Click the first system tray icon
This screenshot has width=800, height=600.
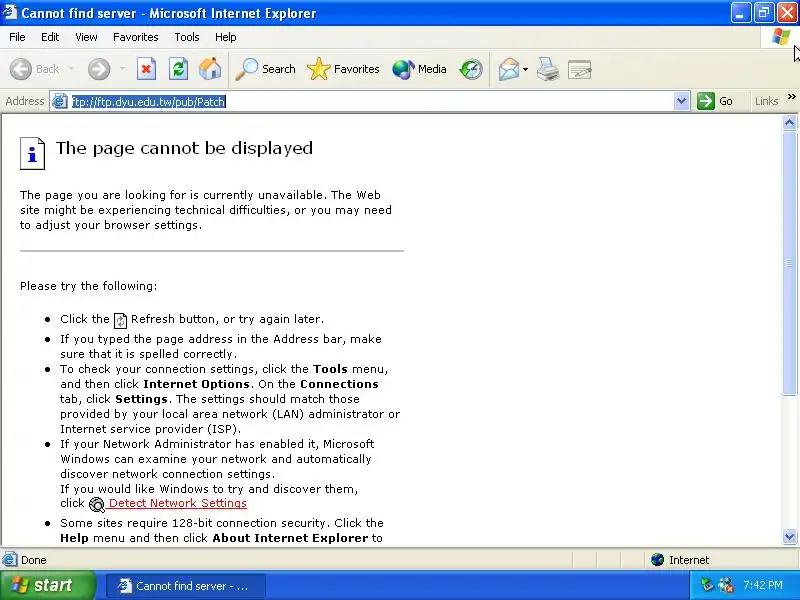click(707, 585)
